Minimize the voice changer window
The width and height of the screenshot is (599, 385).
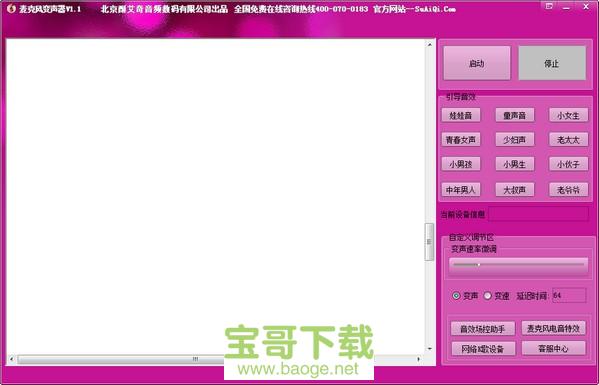coord(567,6)
